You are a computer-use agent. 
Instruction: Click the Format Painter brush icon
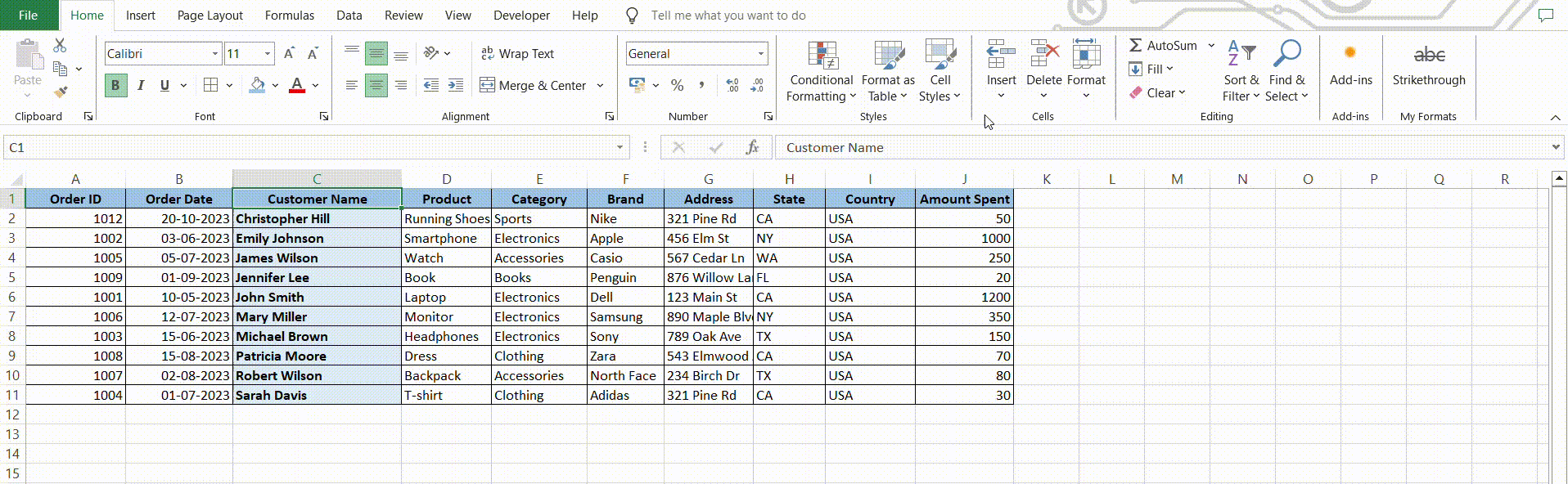tap(60, 92)
